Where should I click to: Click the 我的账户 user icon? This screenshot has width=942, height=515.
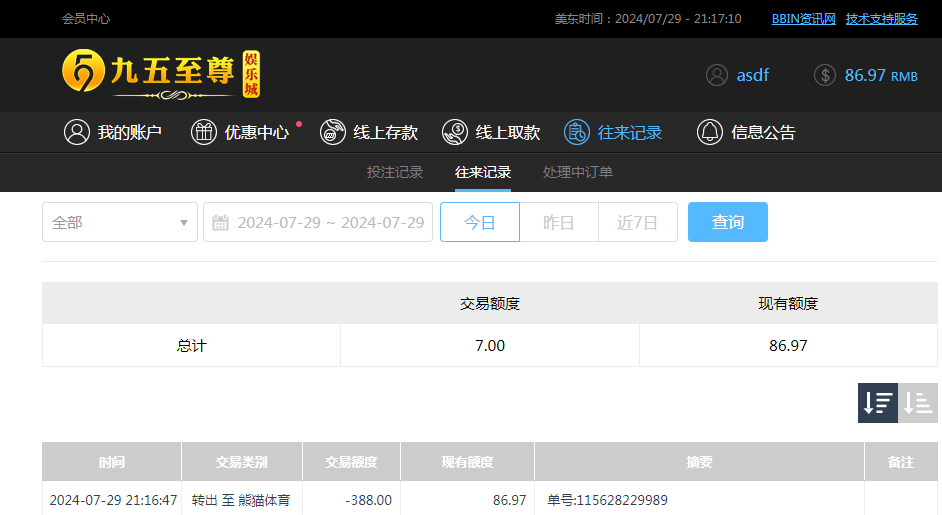77,132
